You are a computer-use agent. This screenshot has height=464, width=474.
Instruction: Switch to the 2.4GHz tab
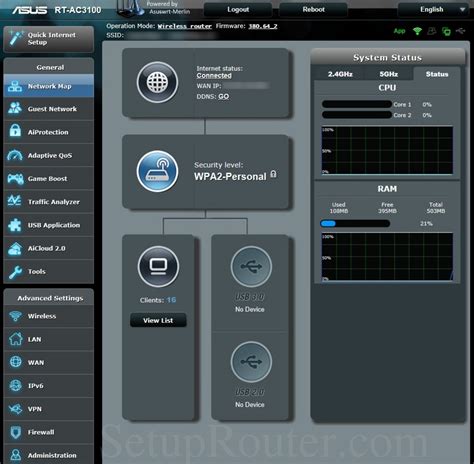(x=340, y=74)
